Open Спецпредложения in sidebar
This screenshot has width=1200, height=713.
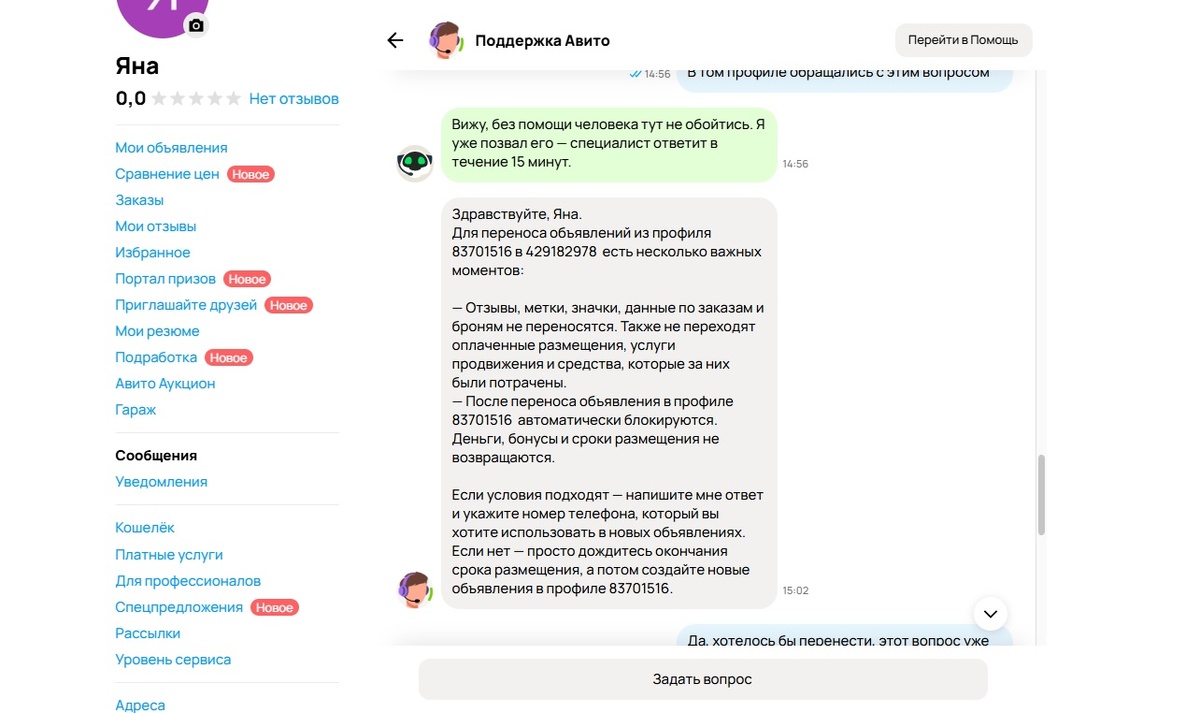[179, 607]
